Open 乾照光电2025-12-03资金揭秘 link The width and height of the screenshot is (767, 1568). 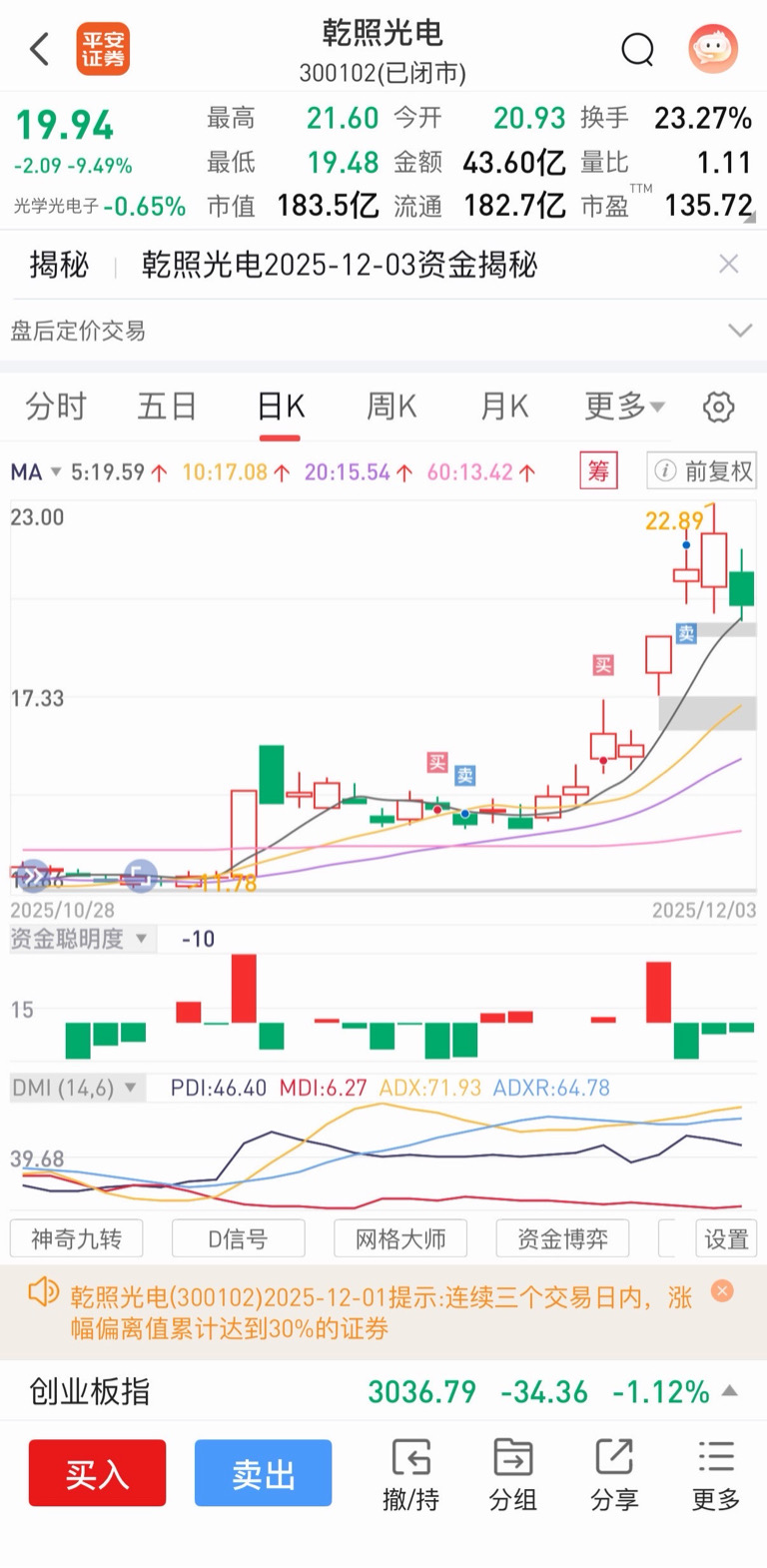[x=340, y=264]
